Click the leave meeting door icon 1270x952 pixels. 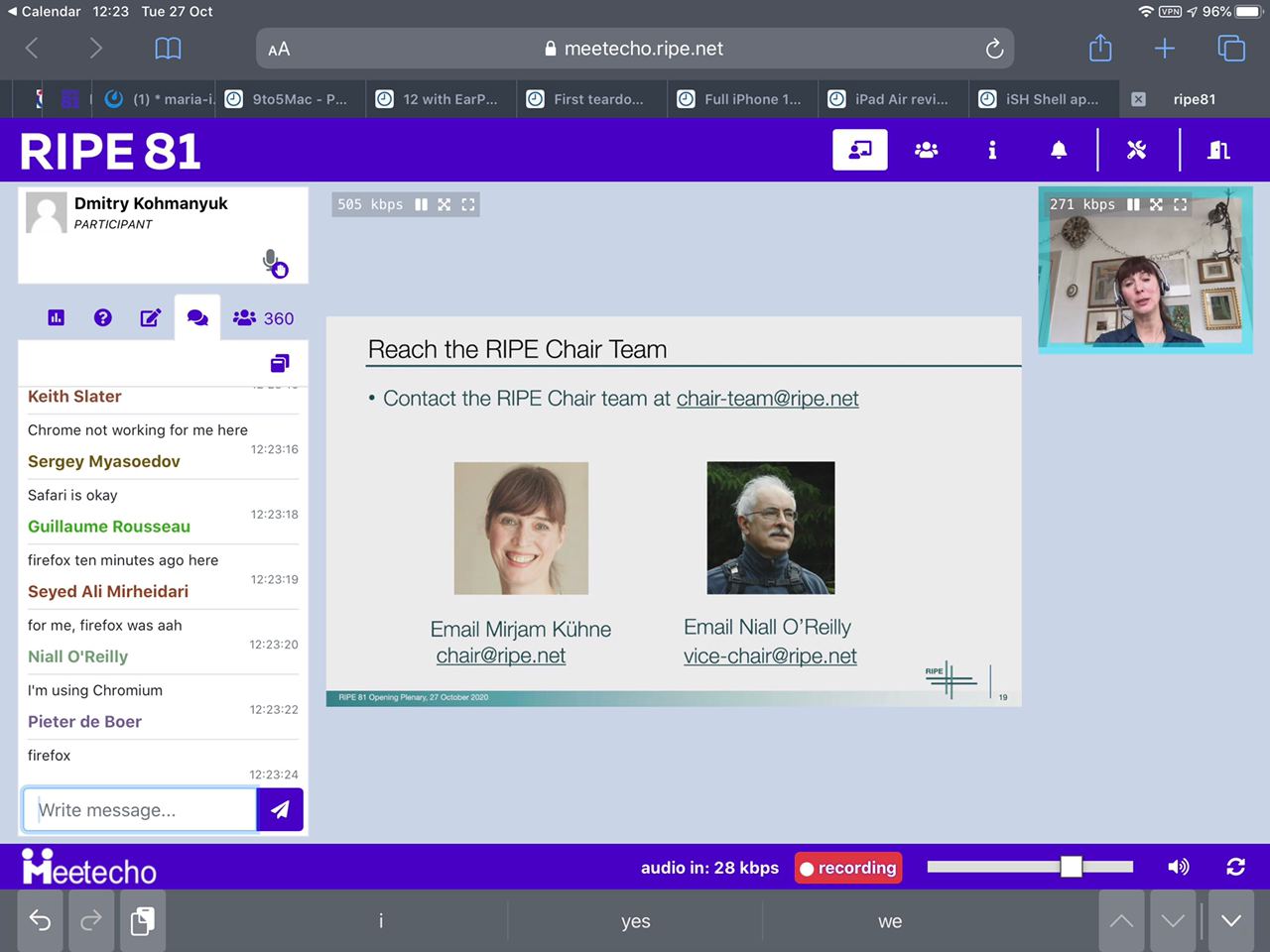tap(1218, 150)
